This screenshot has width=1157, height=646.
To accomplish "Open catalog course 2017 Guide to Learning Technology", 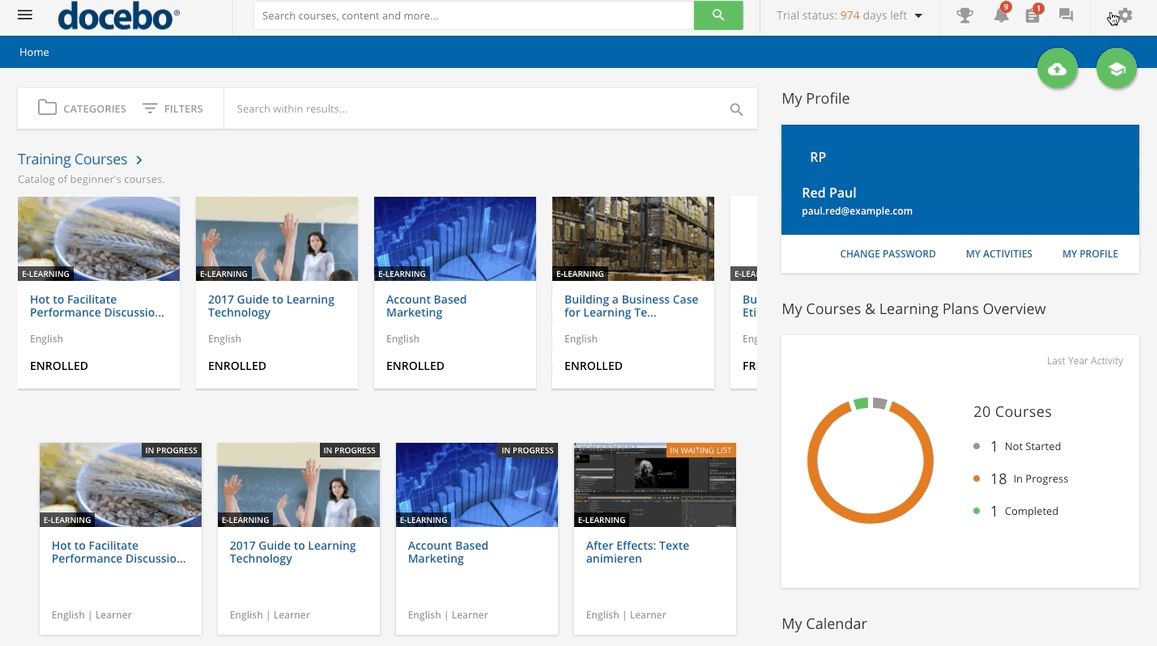I will point(271,306).
